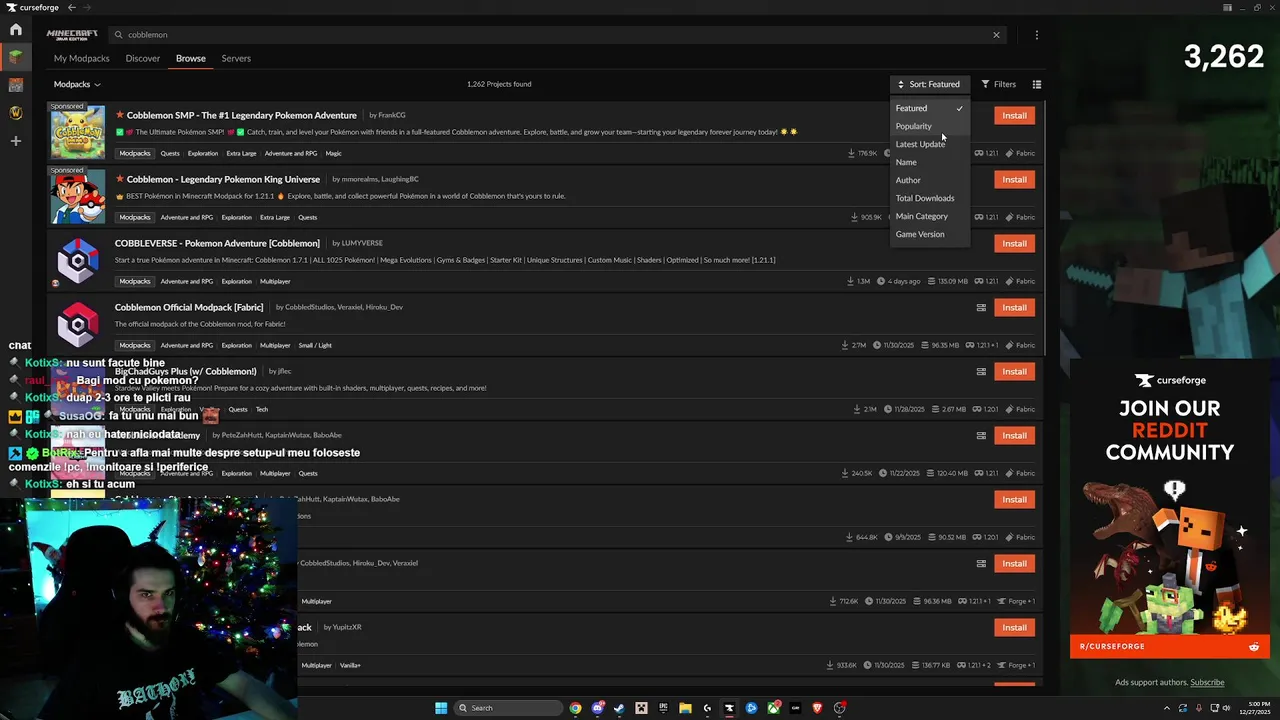Sort by Latest Update
The height and width of the screenshot is (720, 1280).
929,144
